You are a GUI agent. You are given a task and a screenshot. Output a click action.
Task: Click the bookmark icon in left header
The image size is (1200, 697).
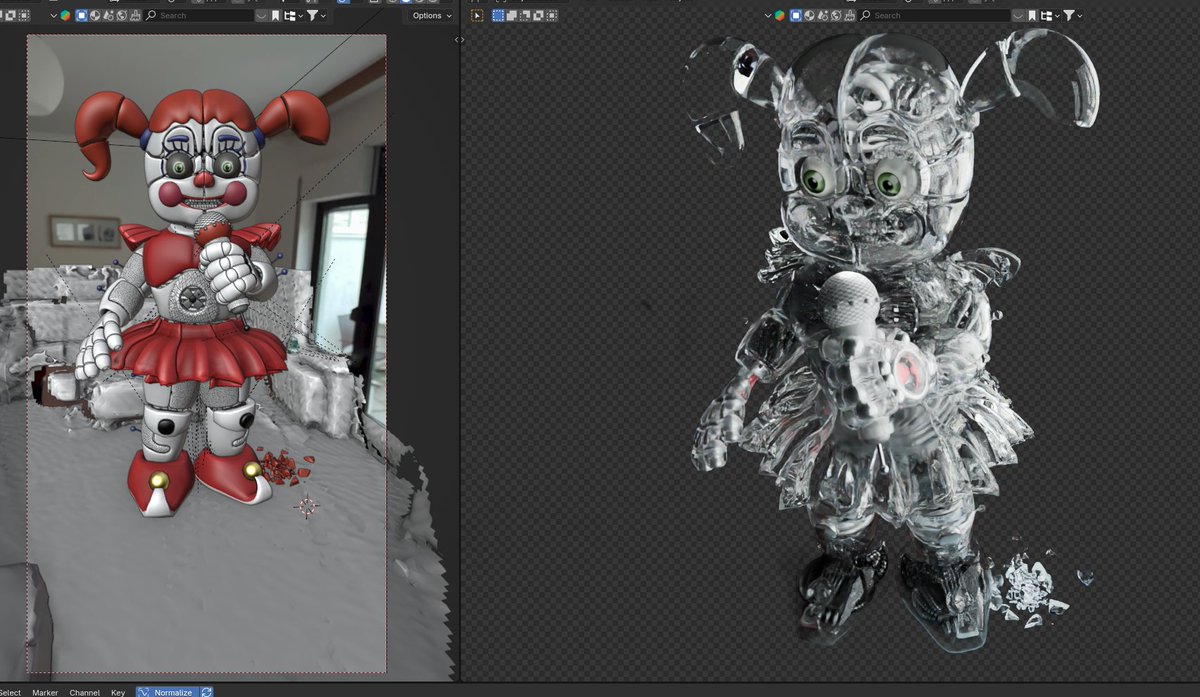click(x=275, y=15)
